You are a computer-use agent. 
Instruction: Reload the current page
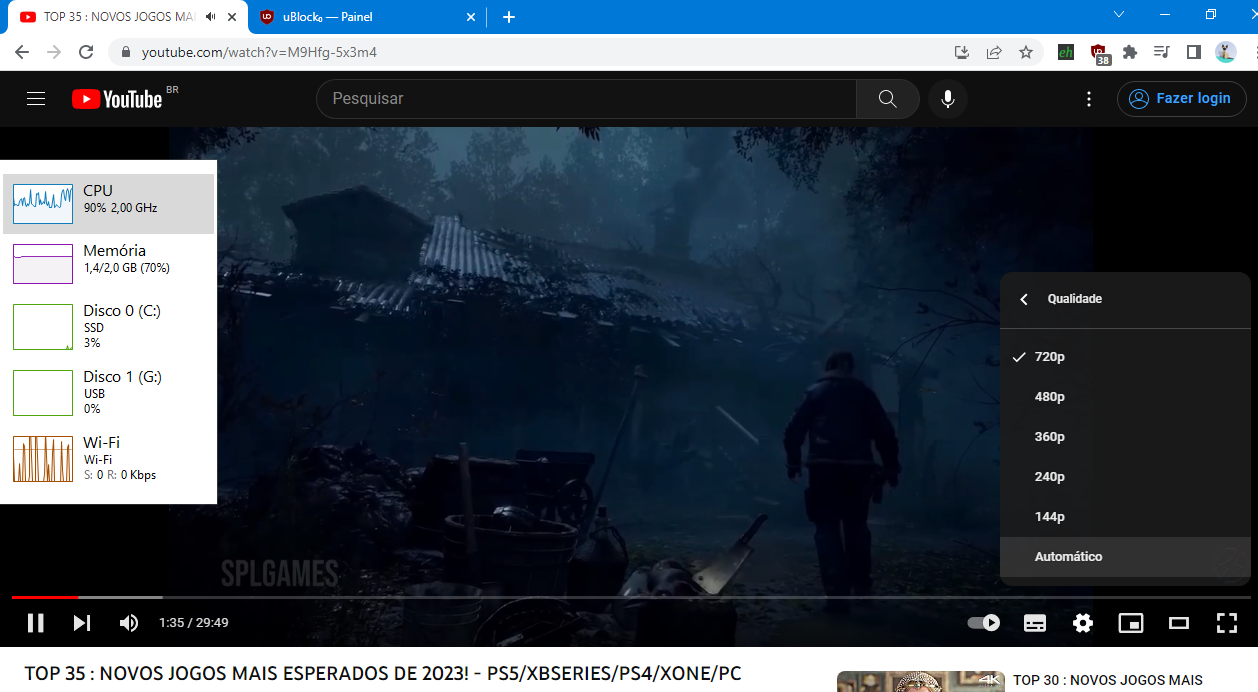pyautogui.click(x=86, y=52)
